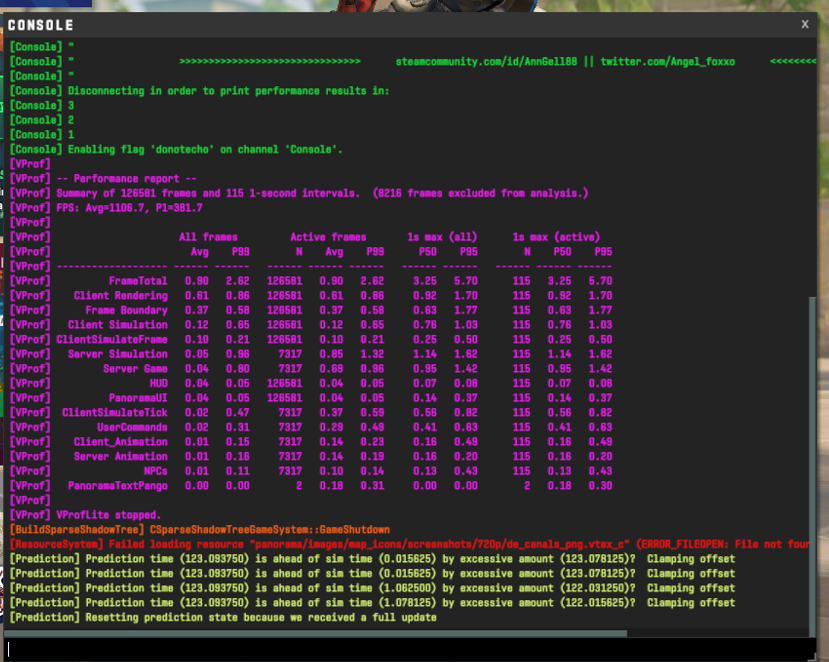Click the CONSOLE title label

pyautogui.click(x=41, y=25)
